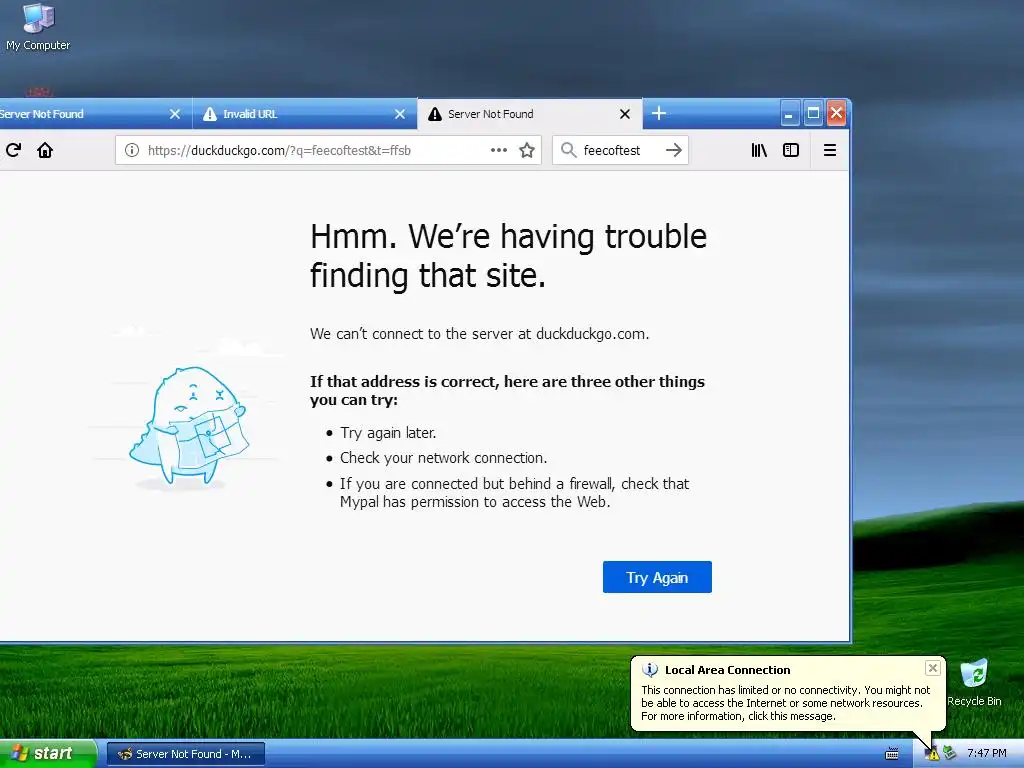Image resolution: width=1024 pixels, height=768 pixels.
Task: Click the Local Area Connection balloon message
Action: 785,703
